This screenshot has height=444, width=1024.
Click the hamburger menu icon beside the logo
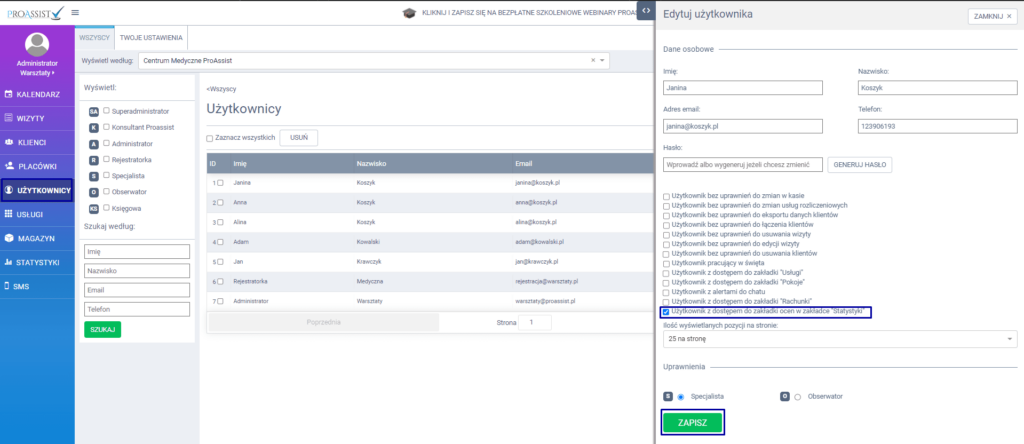pos(76,12)
